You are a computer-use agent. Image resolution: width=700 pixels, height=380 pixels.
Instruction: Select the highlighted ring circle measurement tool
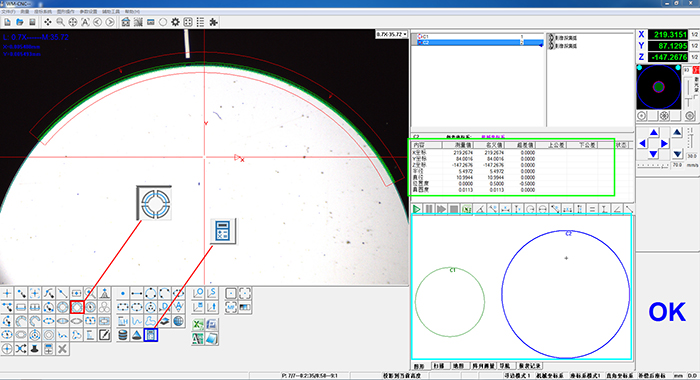click(77, 307)
